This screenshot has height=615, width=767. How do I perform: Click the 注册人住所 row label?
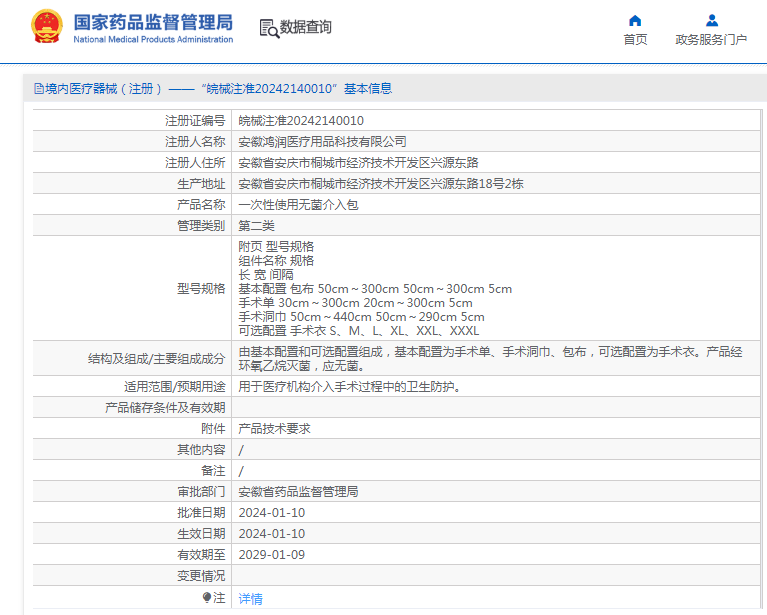click(195, 162)
